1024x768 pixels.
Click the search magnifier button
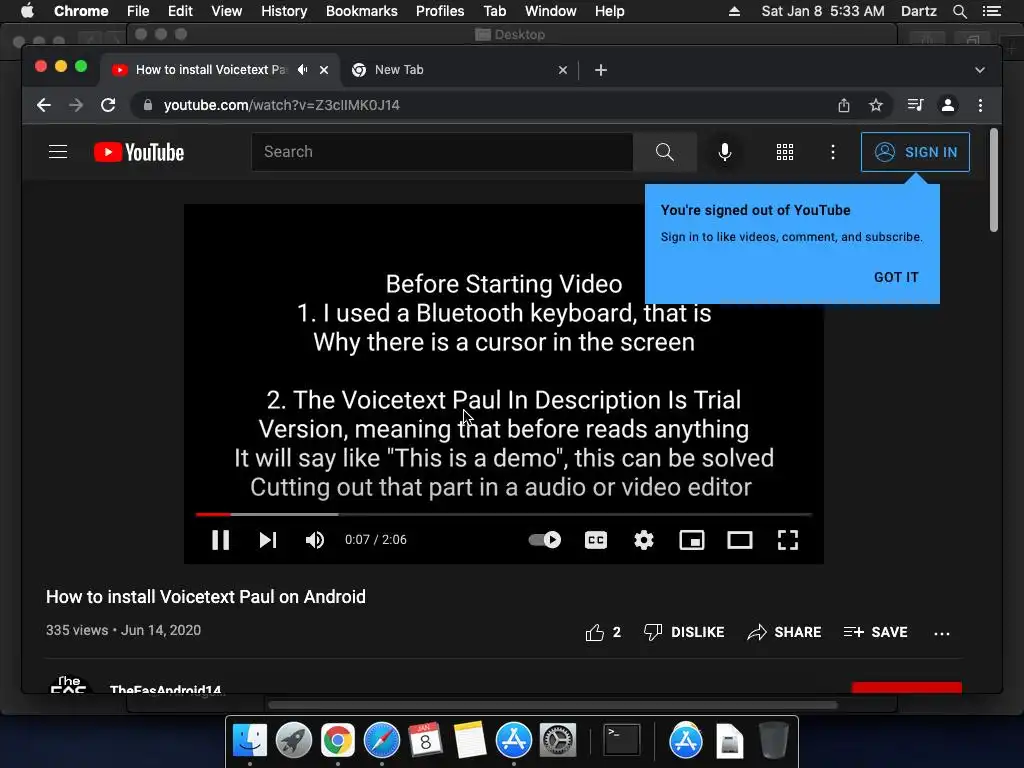coord(665,152)
